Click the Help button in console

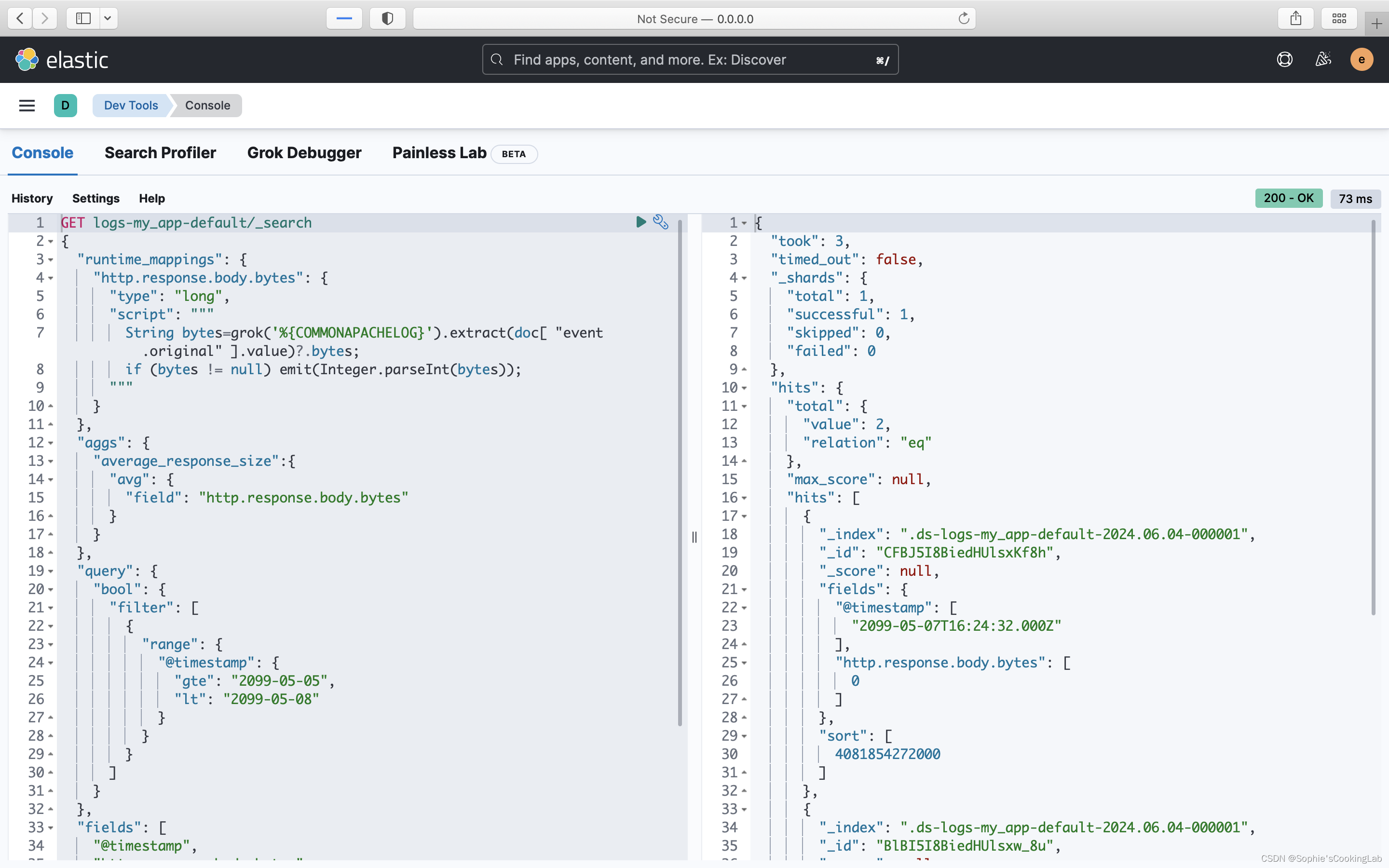[x=151, y=198]
